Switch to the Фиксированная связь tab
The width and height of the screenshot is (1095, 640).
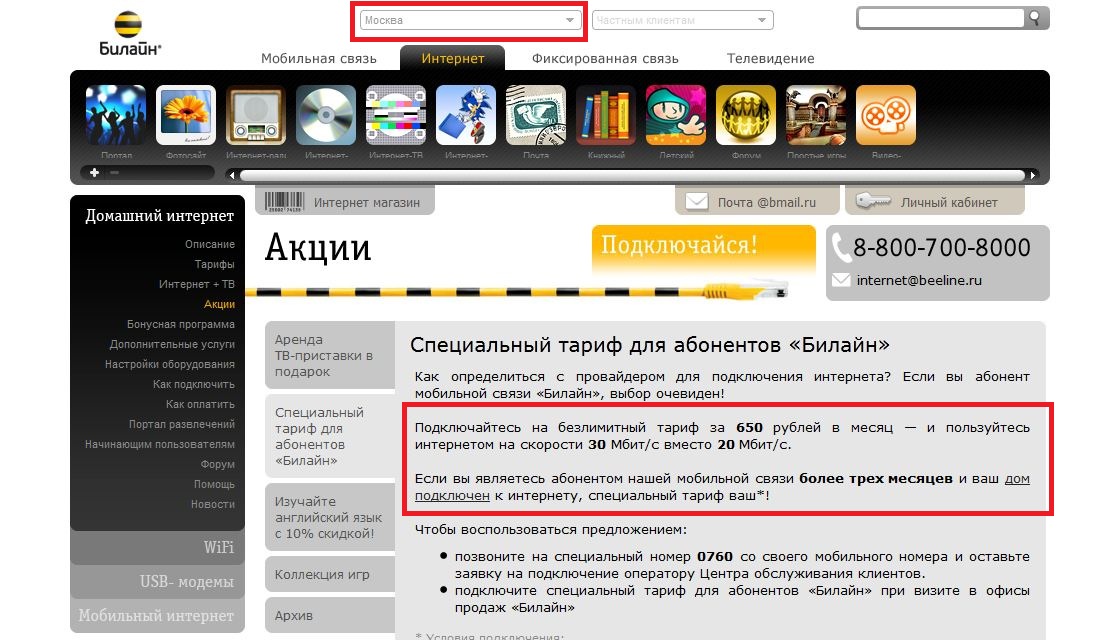[605, 59]
